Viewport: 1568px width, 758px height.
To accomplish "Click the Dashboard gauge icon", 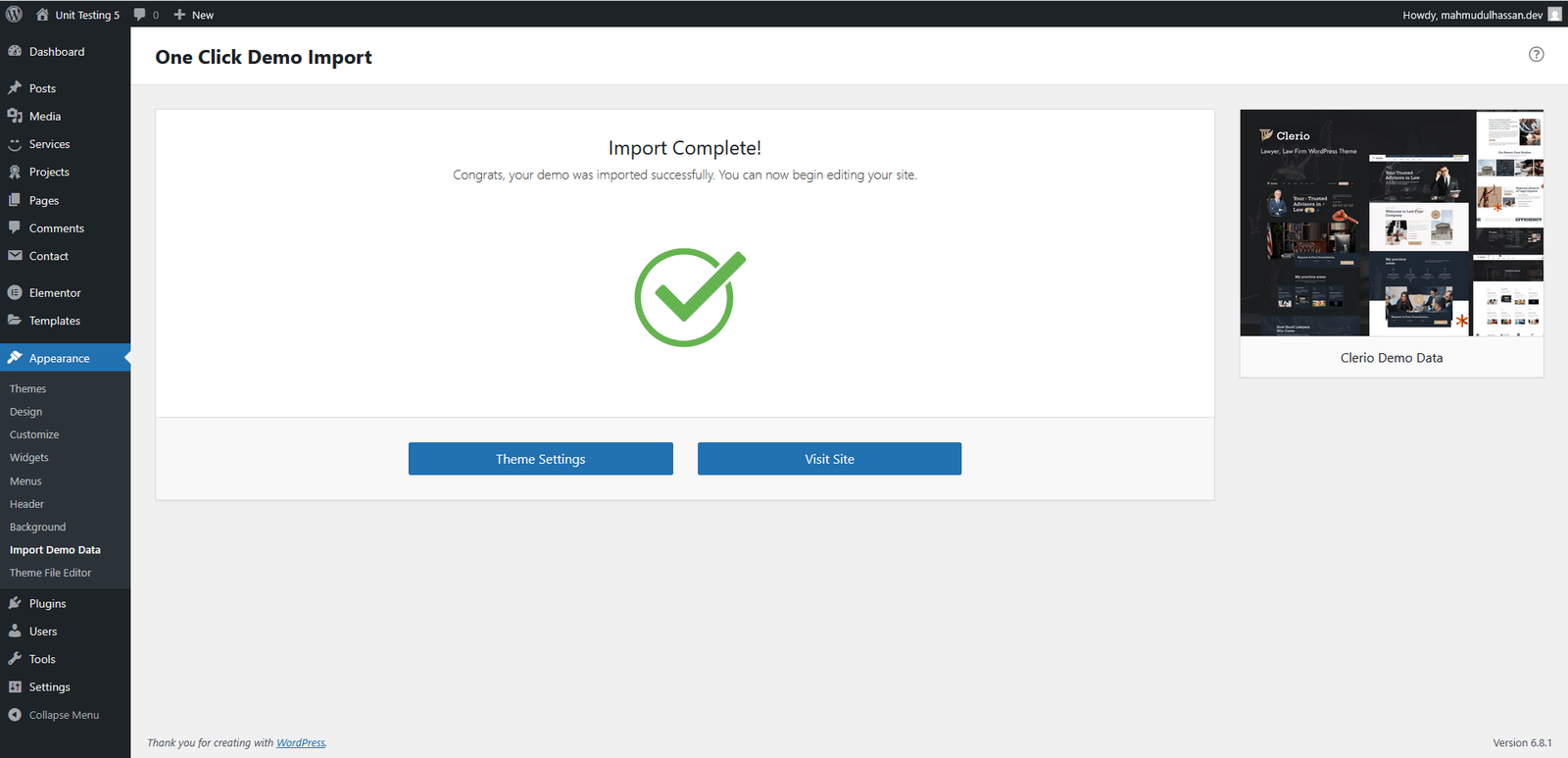I will point(15,51).
